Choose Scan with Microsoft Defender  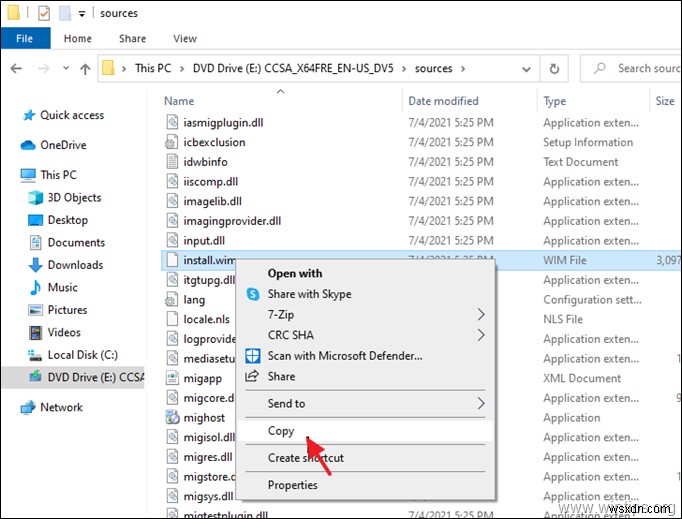(345, 356)
